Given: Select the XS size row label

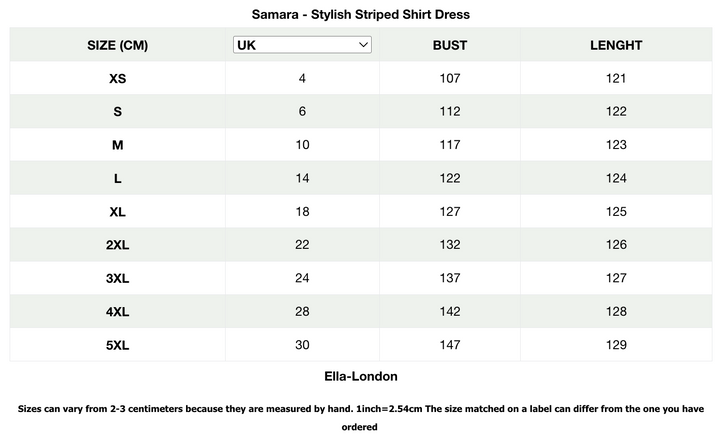Looking at the screenshot, I should [118, 78].
